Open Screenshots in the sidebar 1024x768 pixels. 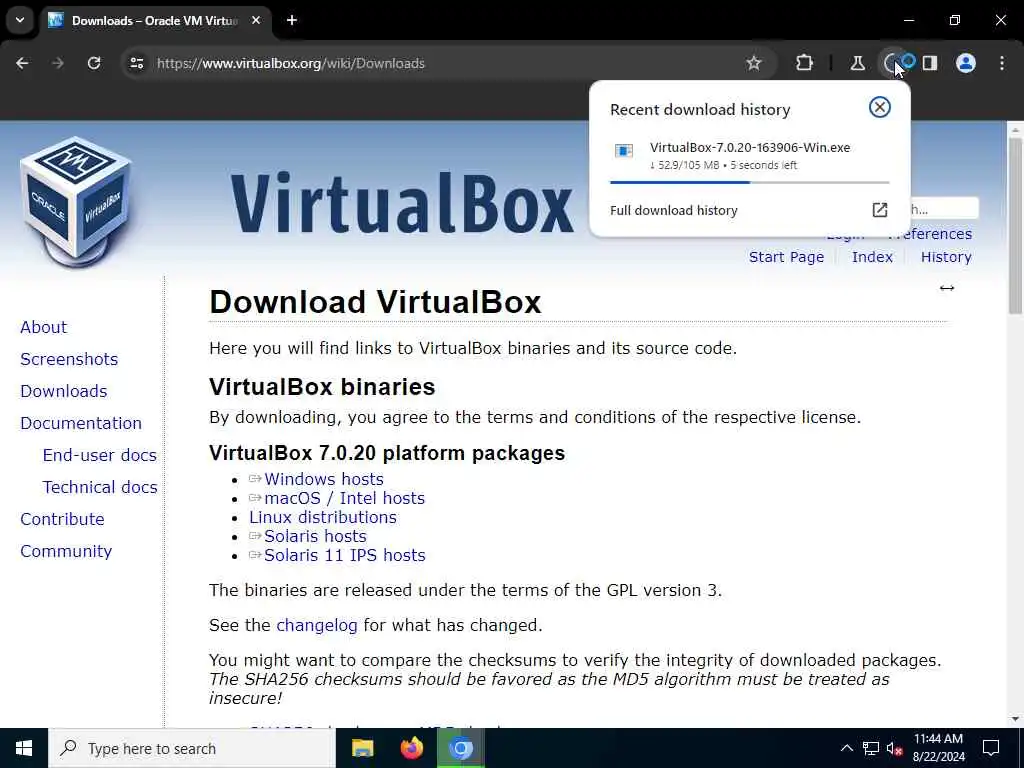click(x=69, y=359)
